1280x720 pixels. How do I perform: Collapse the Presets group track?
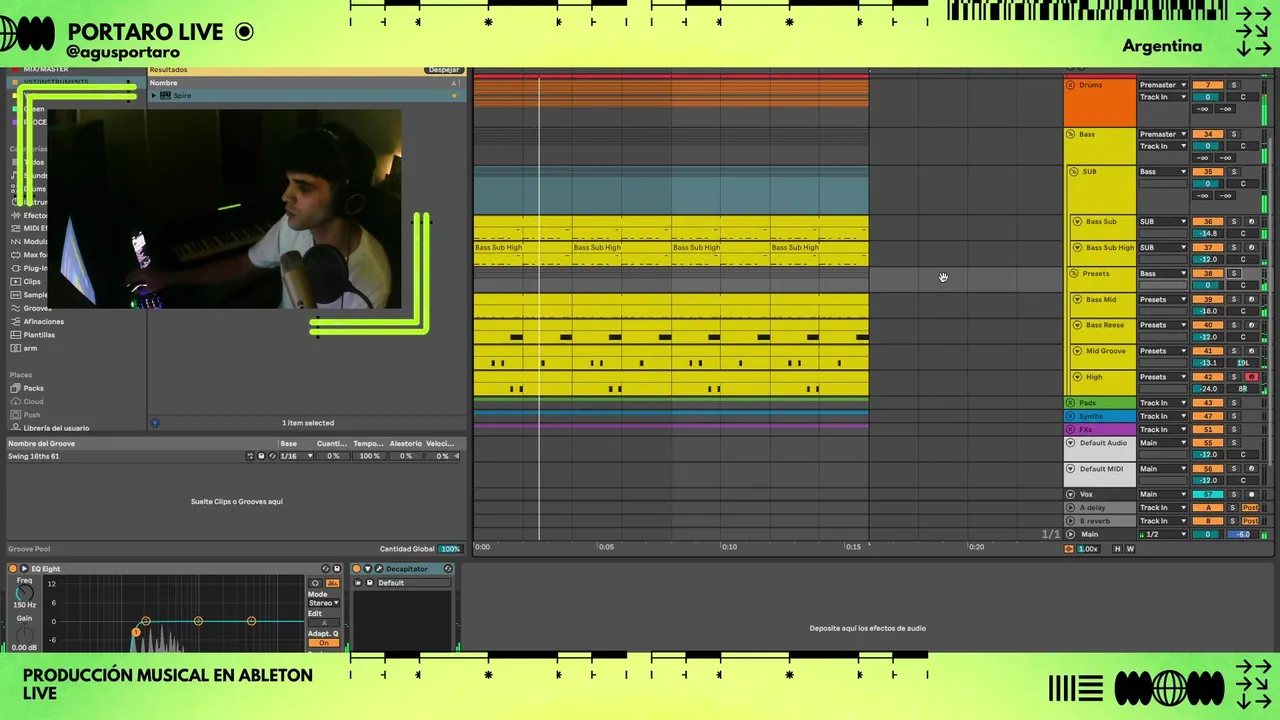[x=1074, y=274]
